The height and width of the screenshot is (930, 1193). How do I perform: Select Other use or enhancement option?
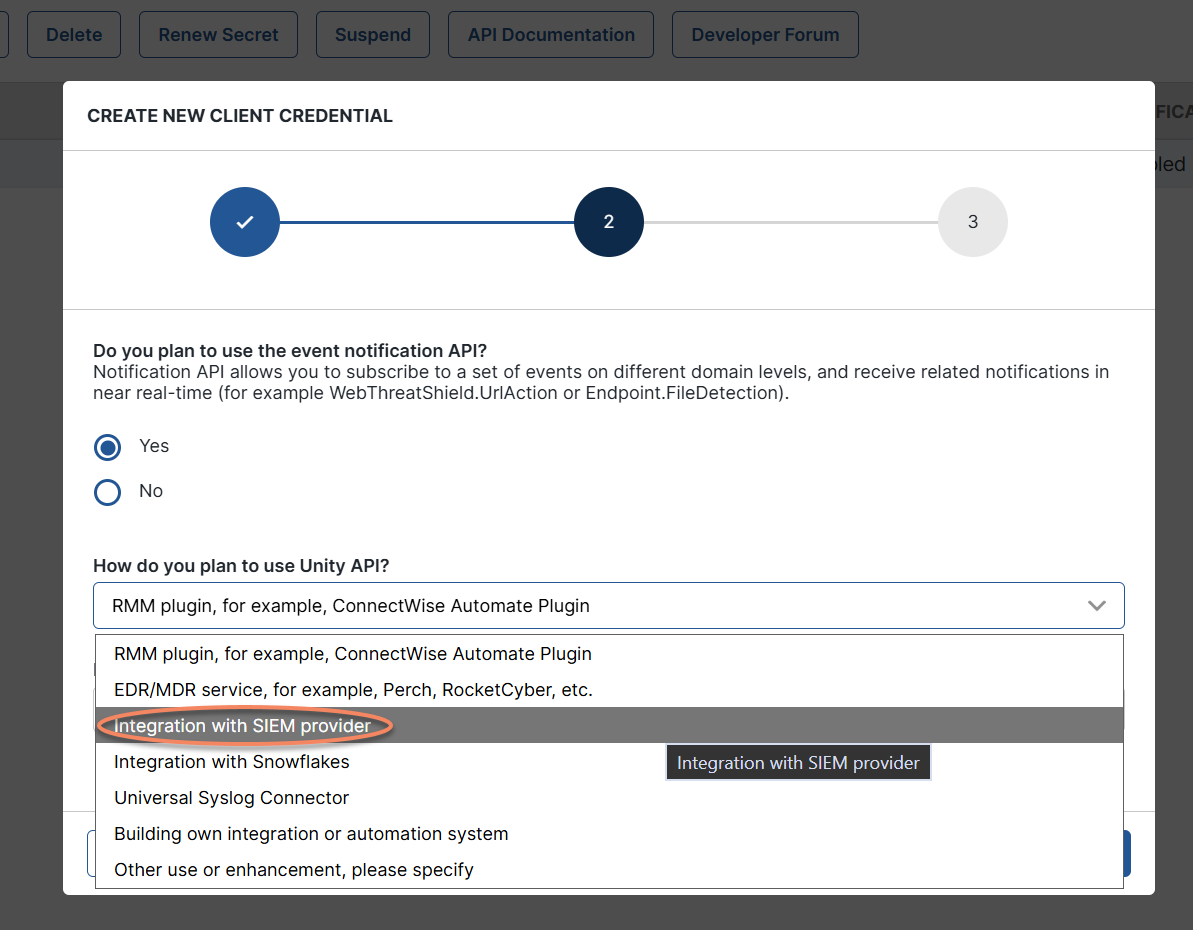click(609, 869)
